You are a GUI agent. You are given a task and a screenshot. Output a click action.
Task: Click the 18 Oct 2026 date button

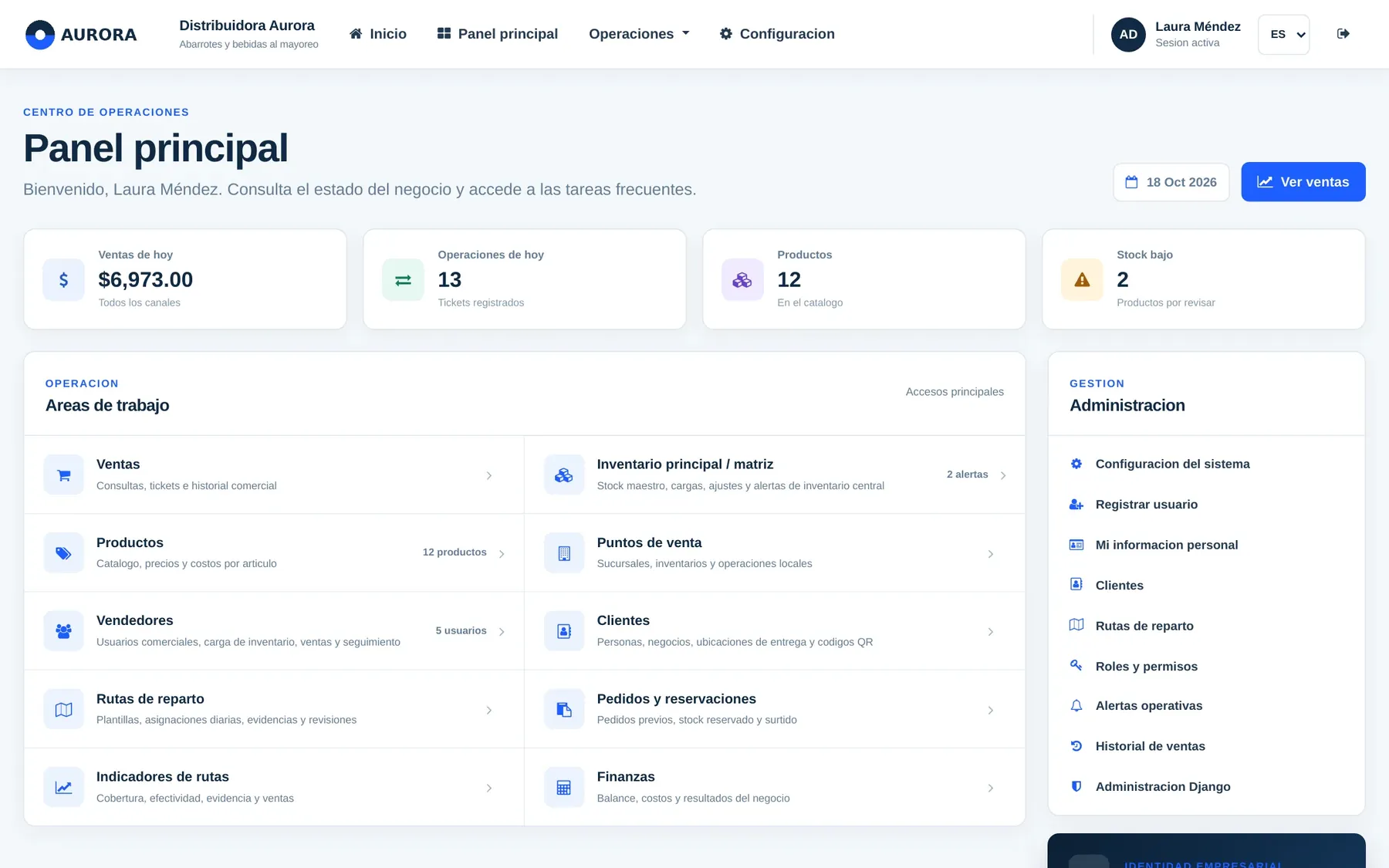[1171, 182]
